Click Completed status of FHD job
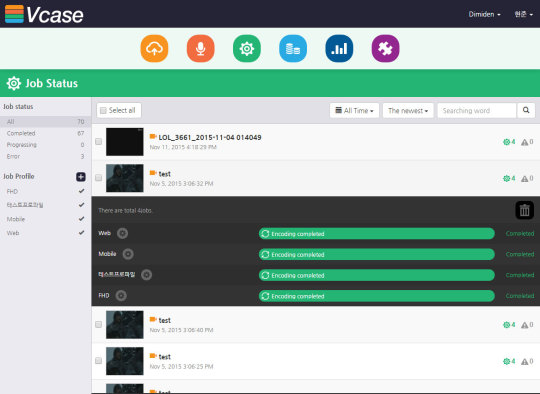Image resolution: width=540 pixels, height=394 pixels. pos(520,296)
